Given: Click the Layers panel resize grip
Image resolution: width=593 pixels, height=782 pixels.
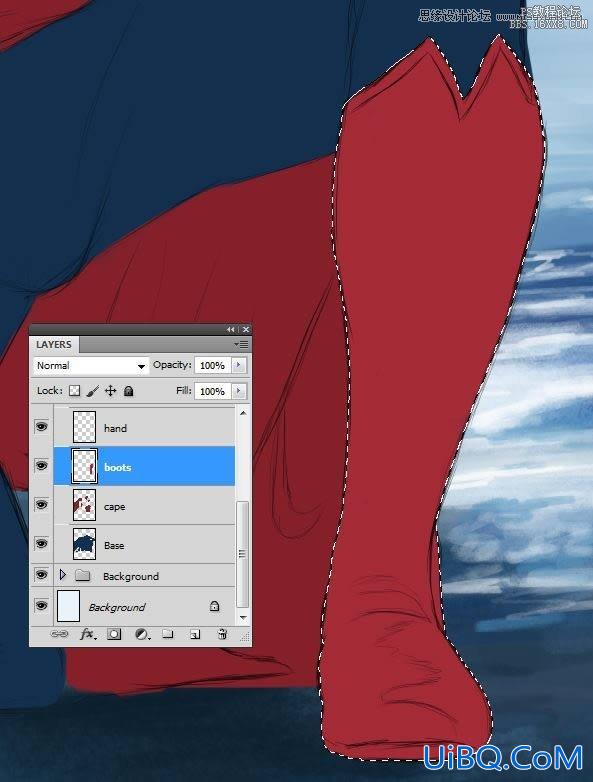Looking at the screenshot, I should 245,637.
